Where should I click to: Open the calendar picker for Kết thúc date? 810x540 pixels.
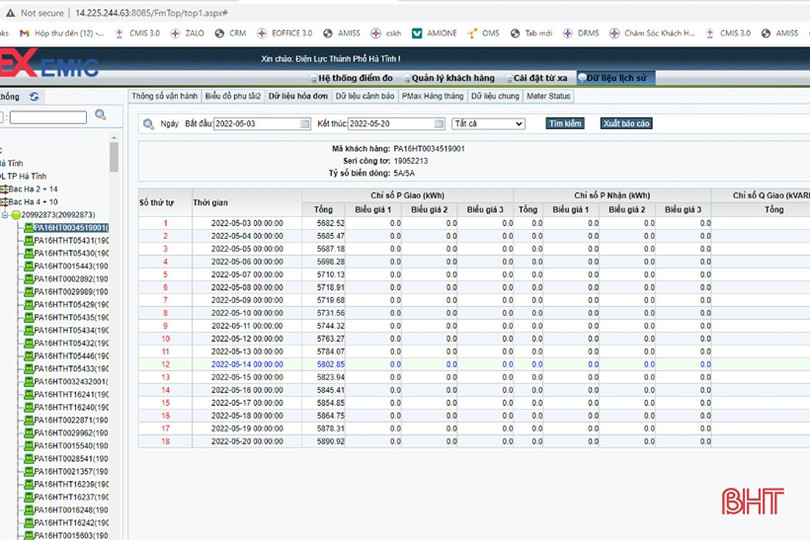(438, 124)
